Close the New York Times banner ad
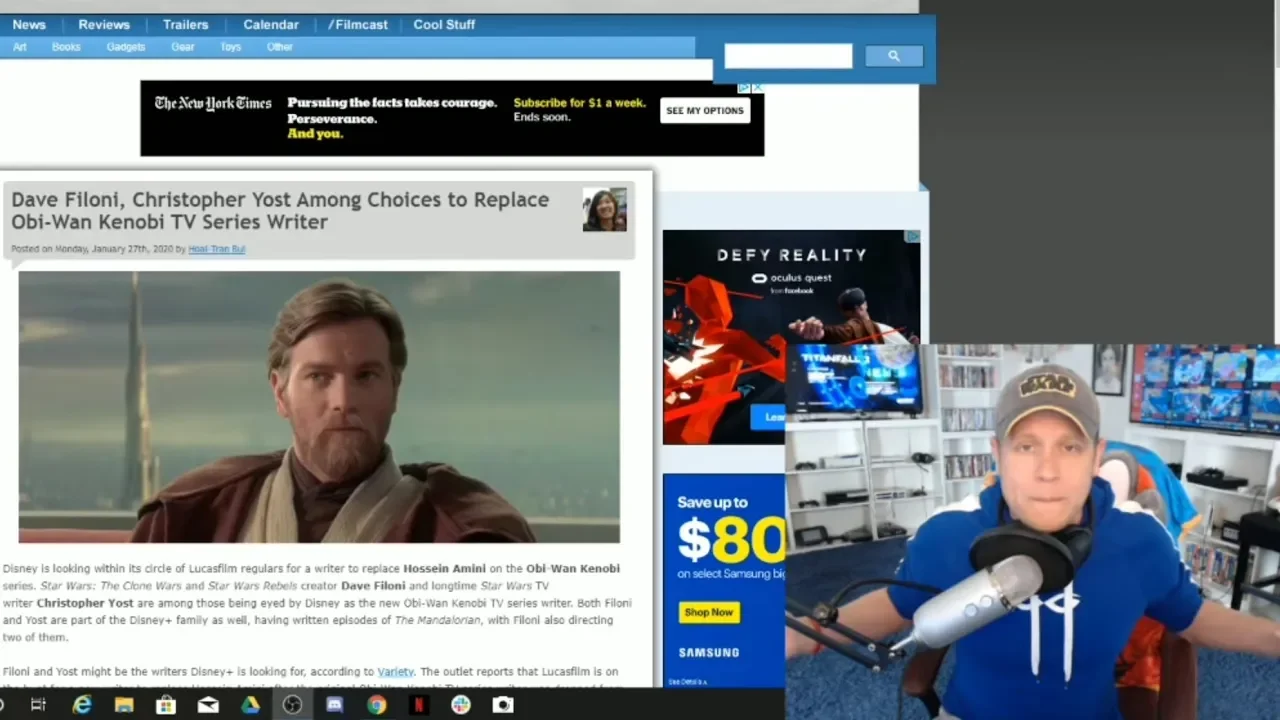The width and height of the screenshot is (1280, 720). click(x=758, y=87)
